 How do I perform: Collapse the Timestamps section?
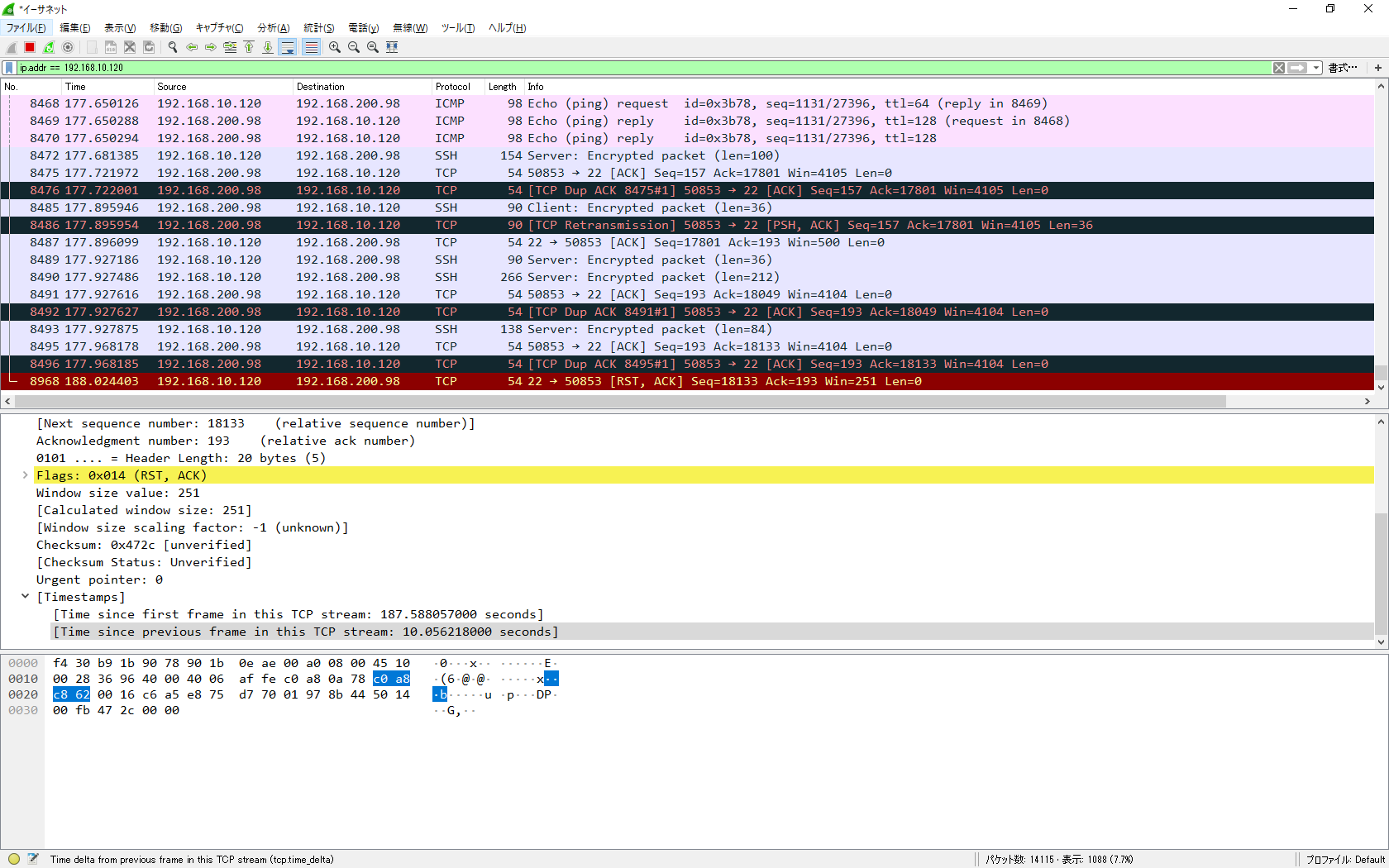(25, 597)
